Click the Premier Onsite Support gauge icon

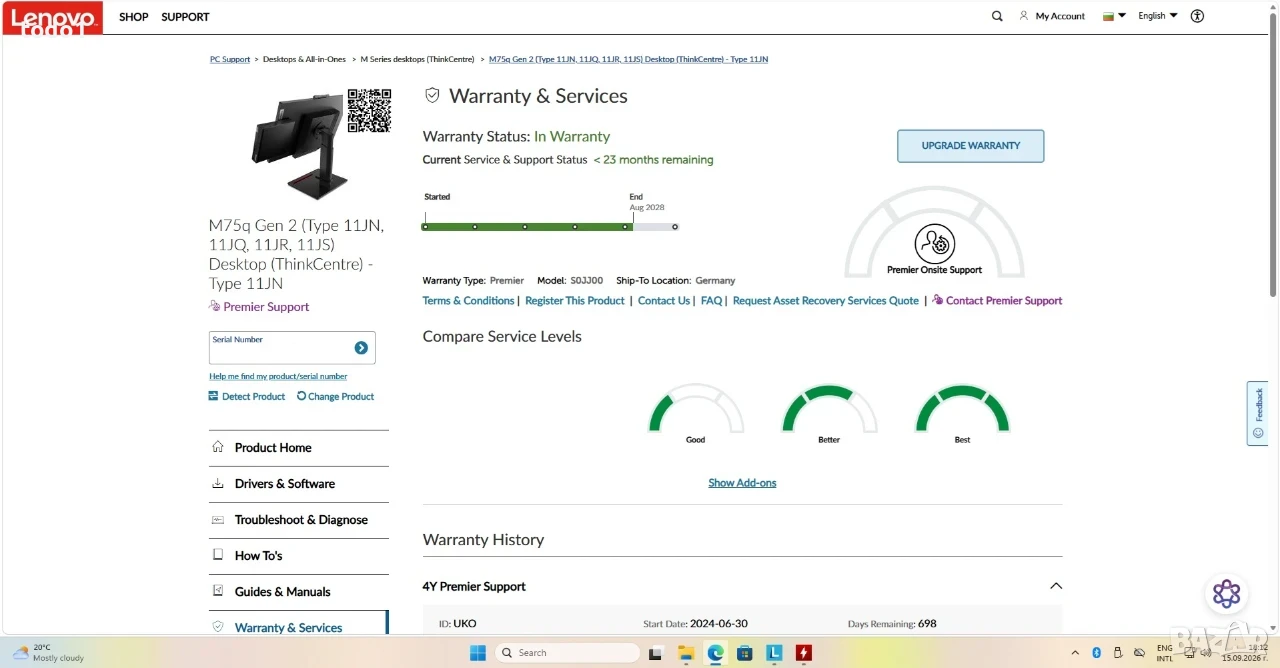coord(935,243)
